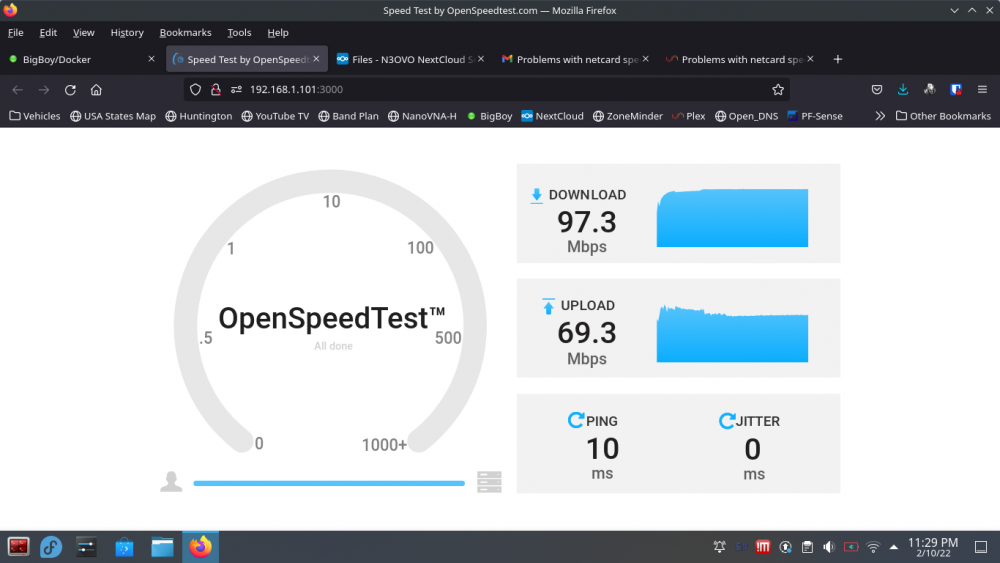Rerun the Ping test with its refresh icon

(x=576, y=420)
